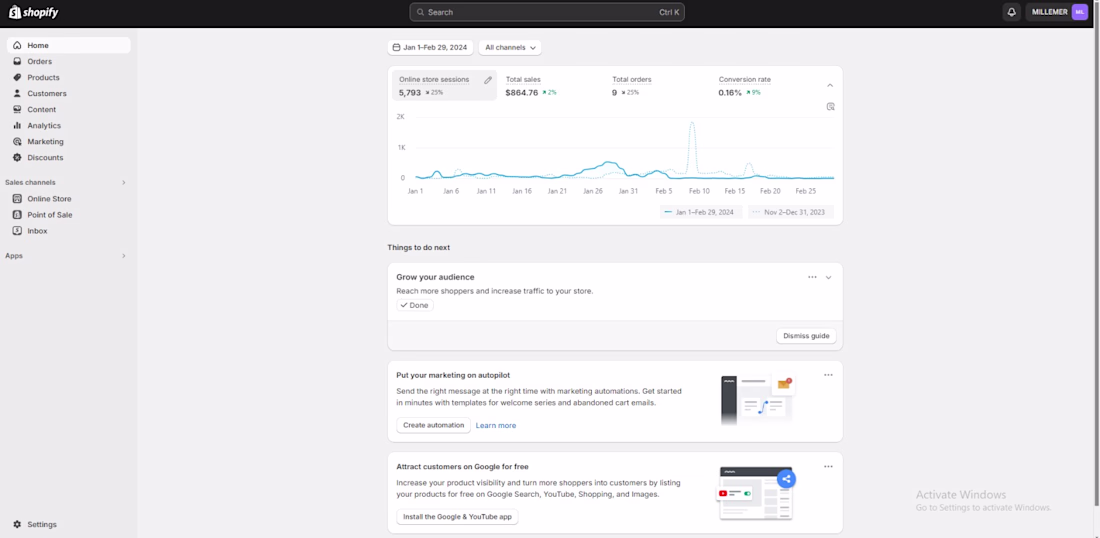Toggle the Jan 1–Feb 29, 2024 chart series
The height and width of the screenshot is (538, 1100).
[700, 212]
